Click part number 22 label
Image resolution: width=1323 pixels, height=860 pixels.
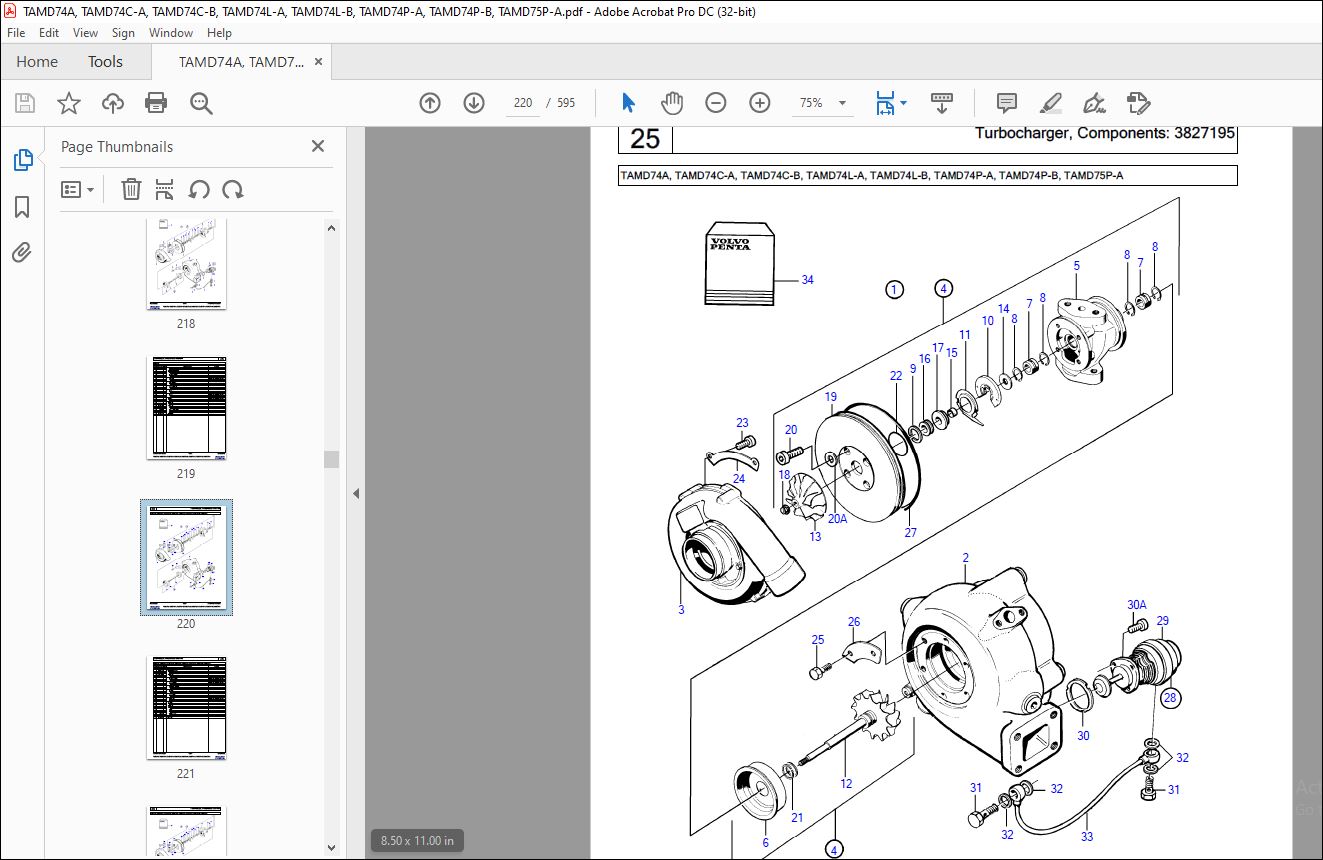click(896, 376)
